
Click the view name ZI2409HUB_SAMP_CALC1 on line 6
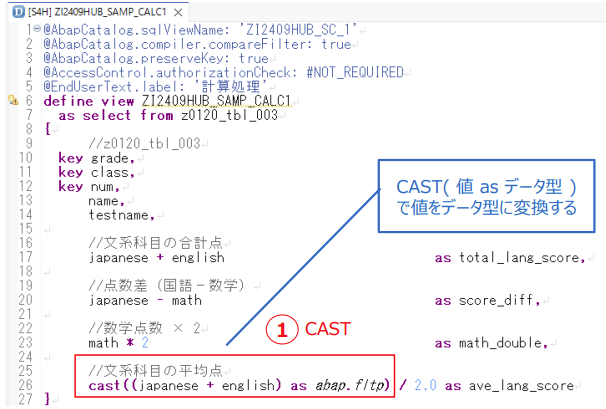pyautogui.click(x=216, y=101)
